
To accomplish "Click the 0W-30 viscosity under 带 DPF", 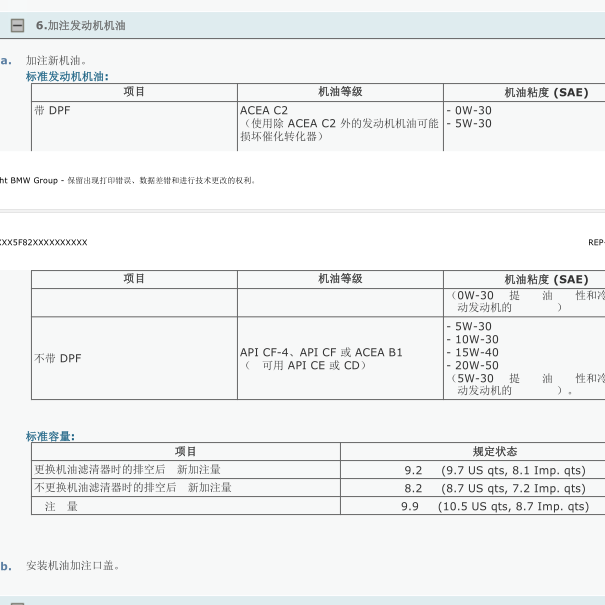I will click(x=473, y=110).
